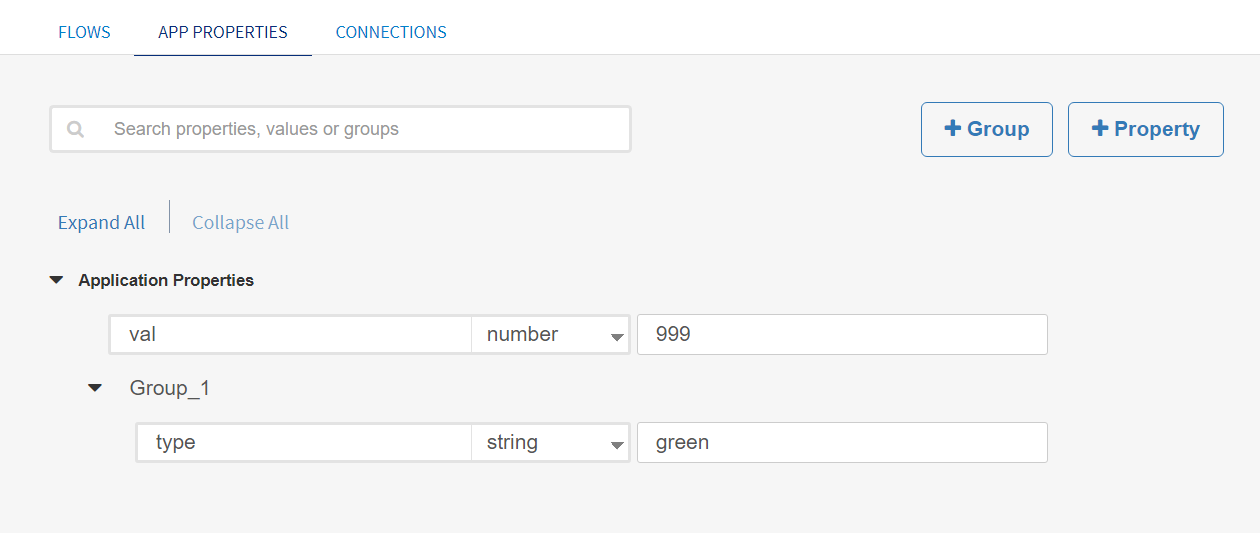The width and height of the screenshot is (1260, 533).
Task: Open the string type dropdown for type
Action: [550, 443]
